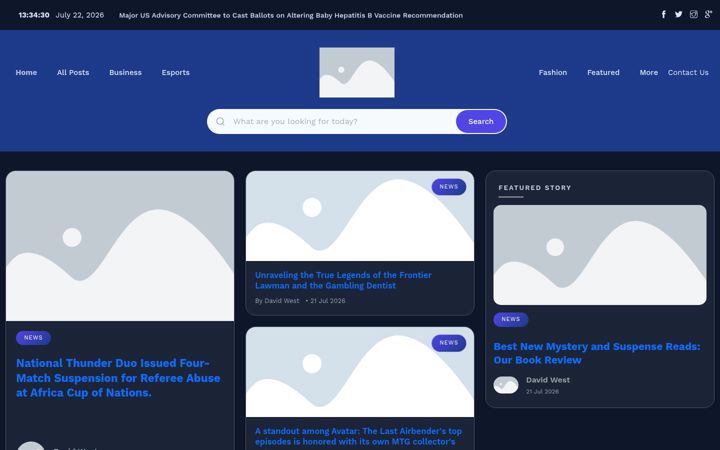Click NEWS tag in Featured Story panel
The width and height of the screenshot is (720, 450).
511,319
